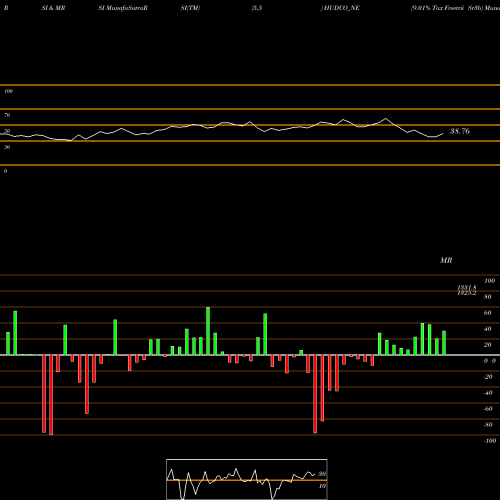Click the '-40' label on the MR axis

(488, 393)
